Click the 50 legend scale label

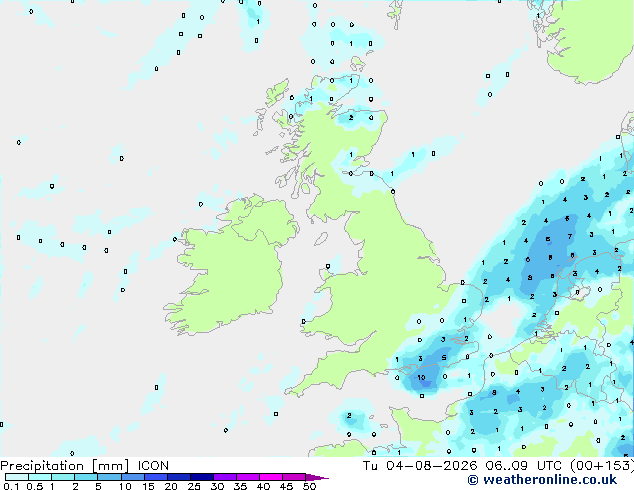pos(309,486)
